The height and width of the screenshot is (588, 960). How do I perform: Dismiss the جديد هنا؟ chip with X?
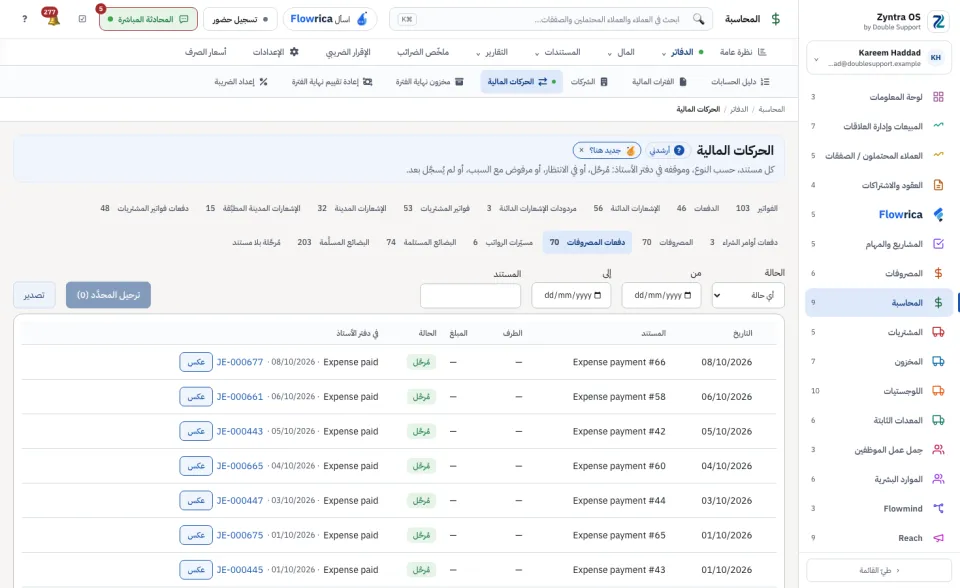coord(581,150)
